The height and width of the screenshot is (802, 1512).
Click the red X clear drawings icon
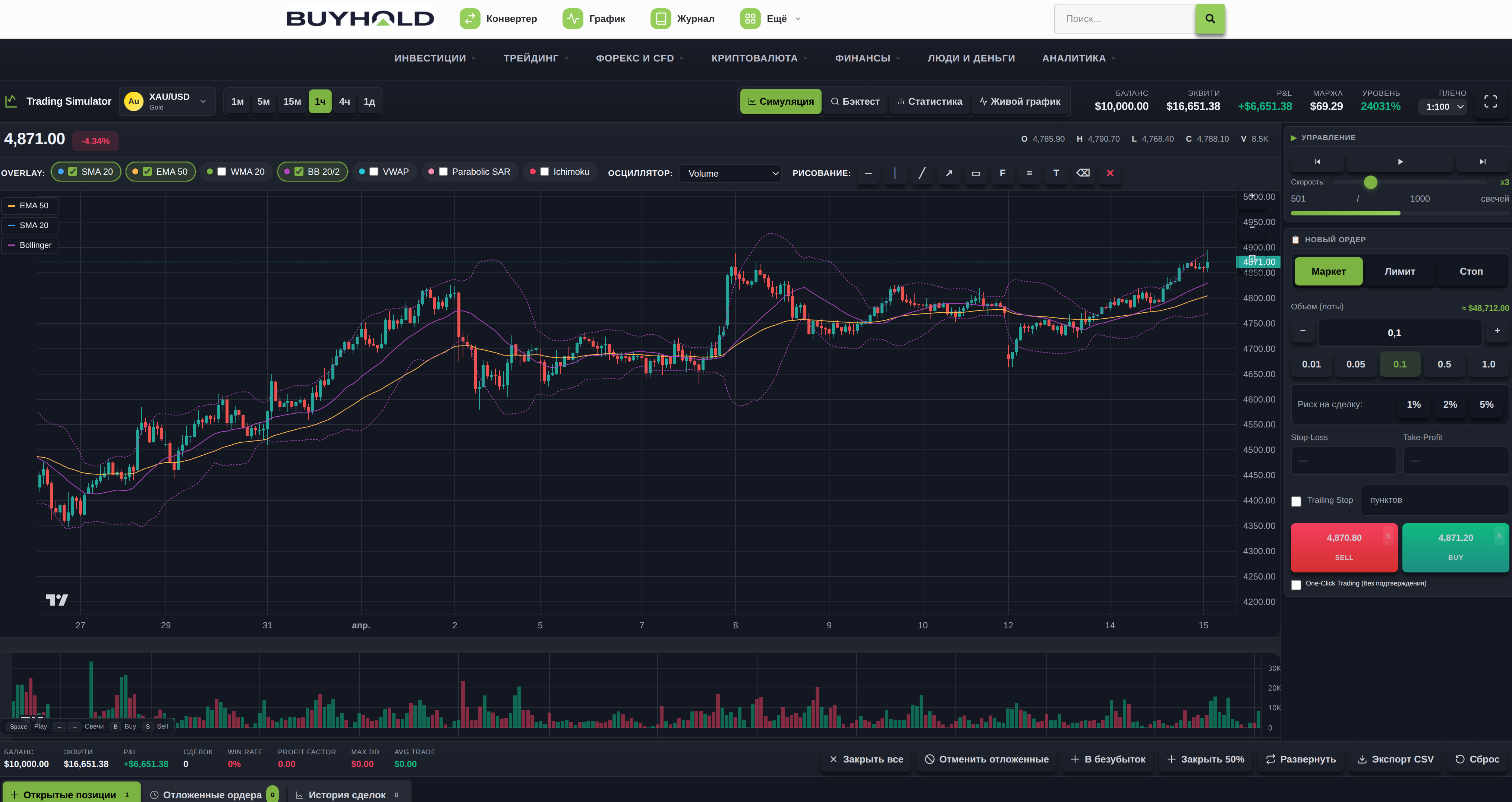tap(1110, 173)
